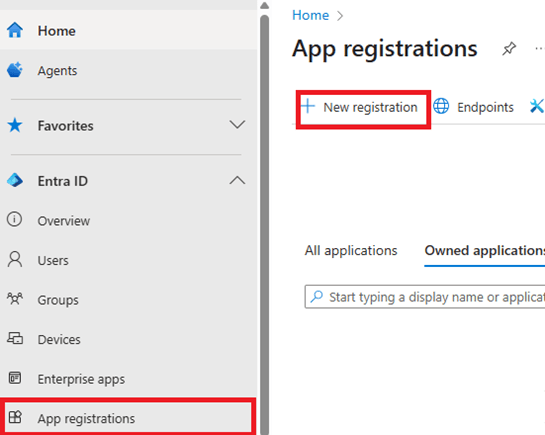The image size is (545, 435).
Task: Click the Overview info circle icon
Action: coord(14,219)
